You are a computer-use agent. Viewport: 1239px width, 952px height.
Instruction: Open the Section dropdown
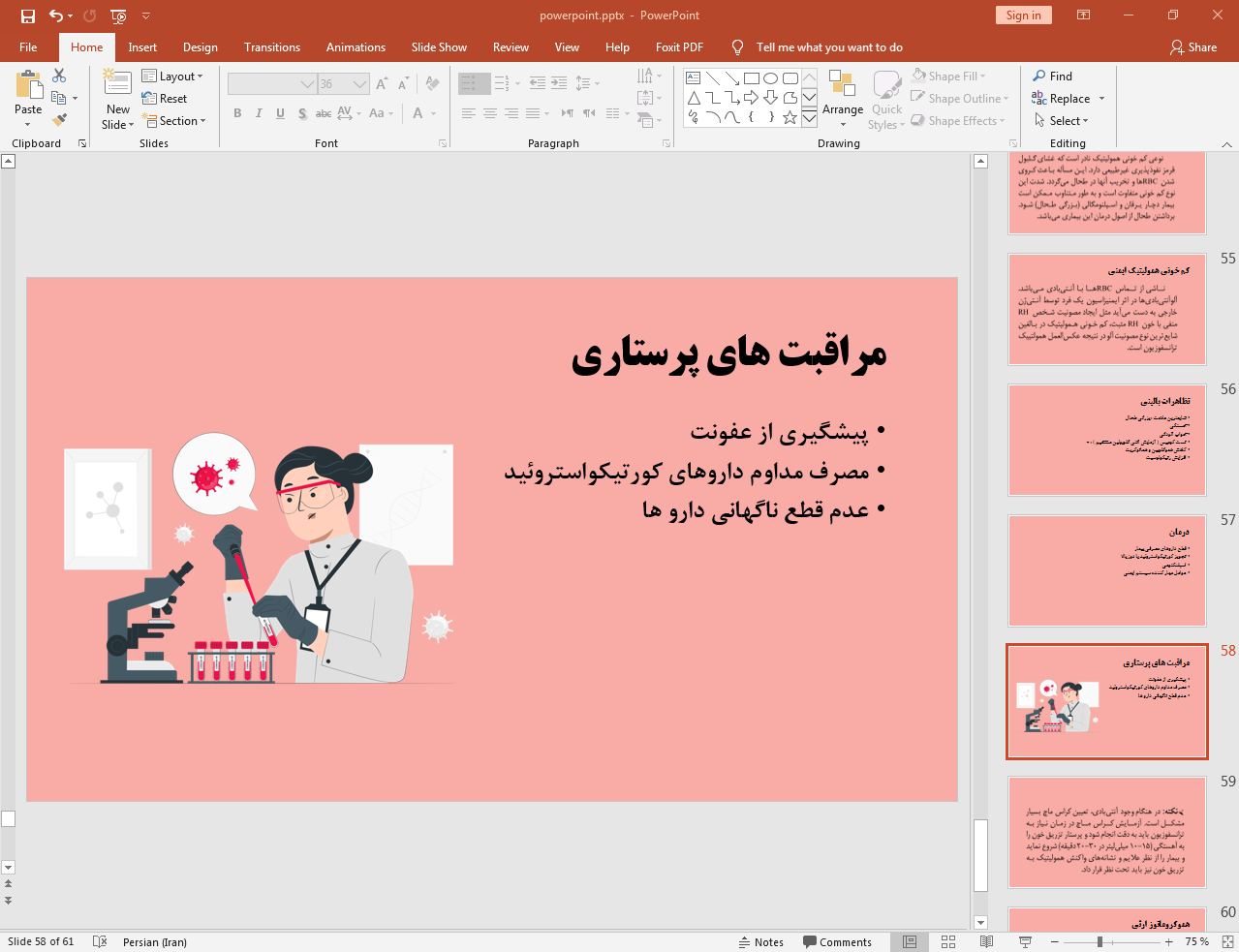coord(174,121)
